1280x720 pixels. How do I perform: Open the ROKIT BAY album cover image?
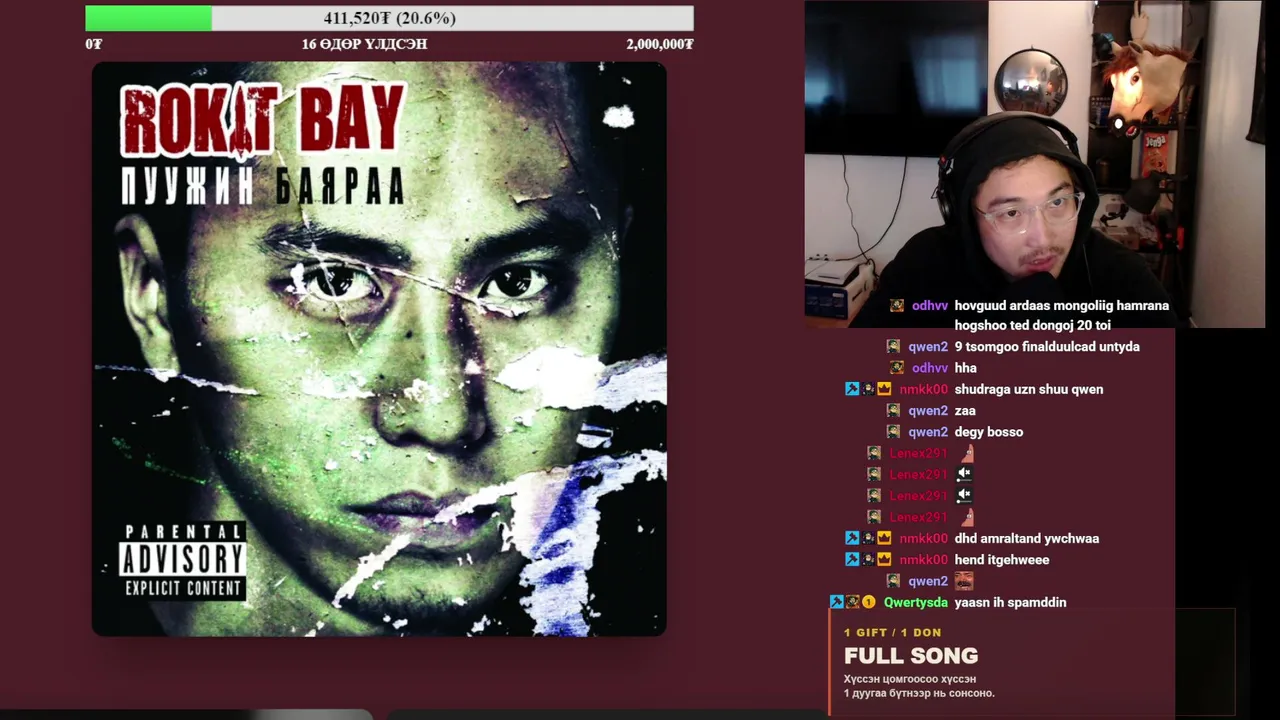[x=379, y=349]
